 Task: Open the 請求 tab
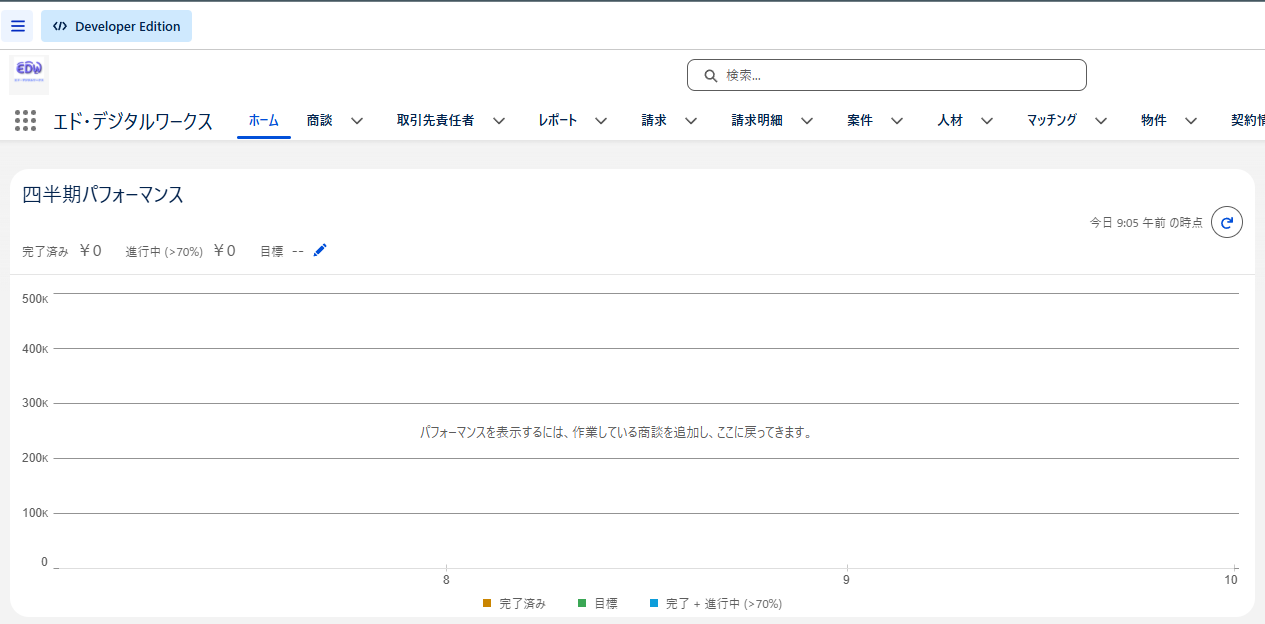[x=655, y=120]
